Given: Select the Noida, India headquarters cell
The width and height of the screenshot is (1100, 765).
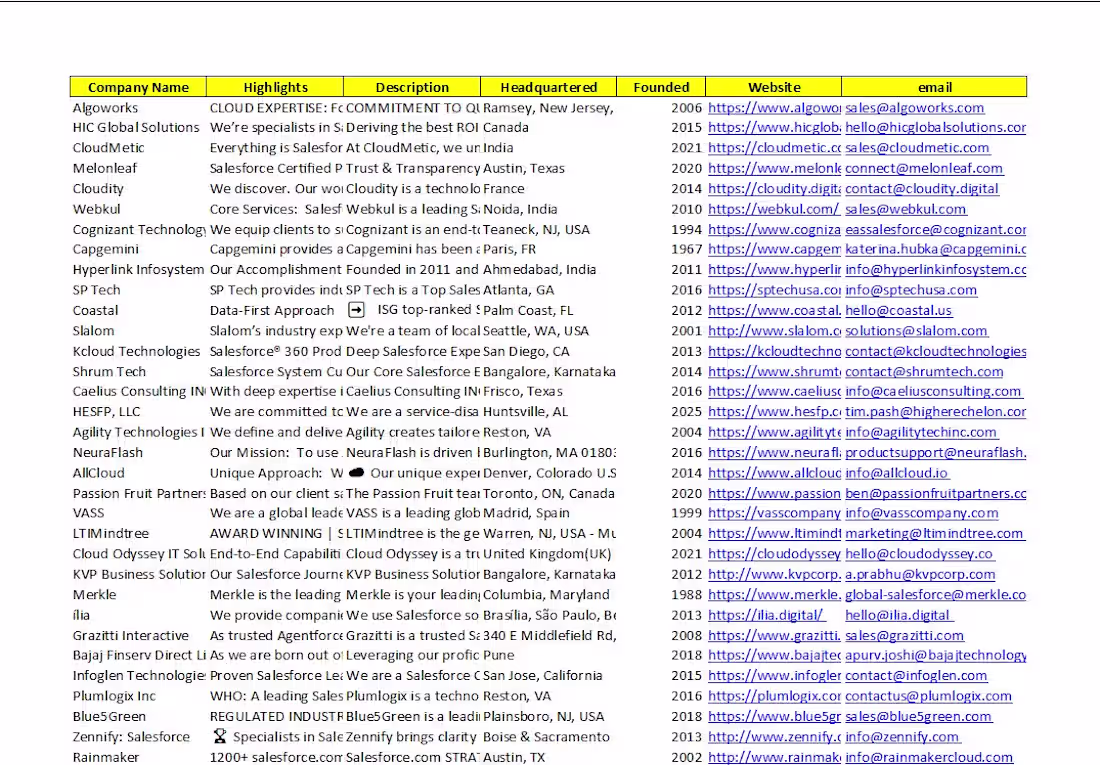Looking at the screenshot, I should [549, 209].
